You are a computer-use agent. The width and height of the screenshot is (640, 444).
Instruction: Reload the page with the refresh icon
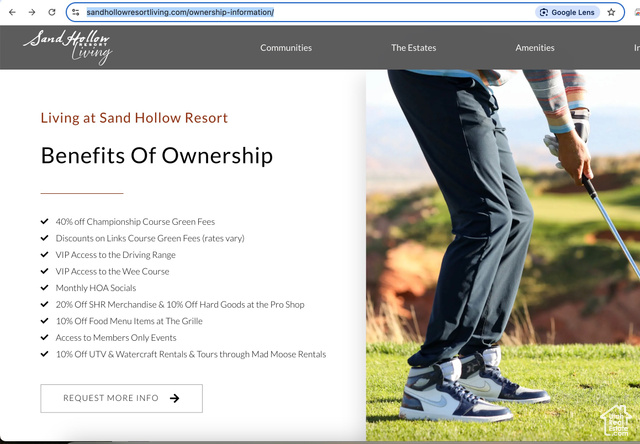pos(53,12)
